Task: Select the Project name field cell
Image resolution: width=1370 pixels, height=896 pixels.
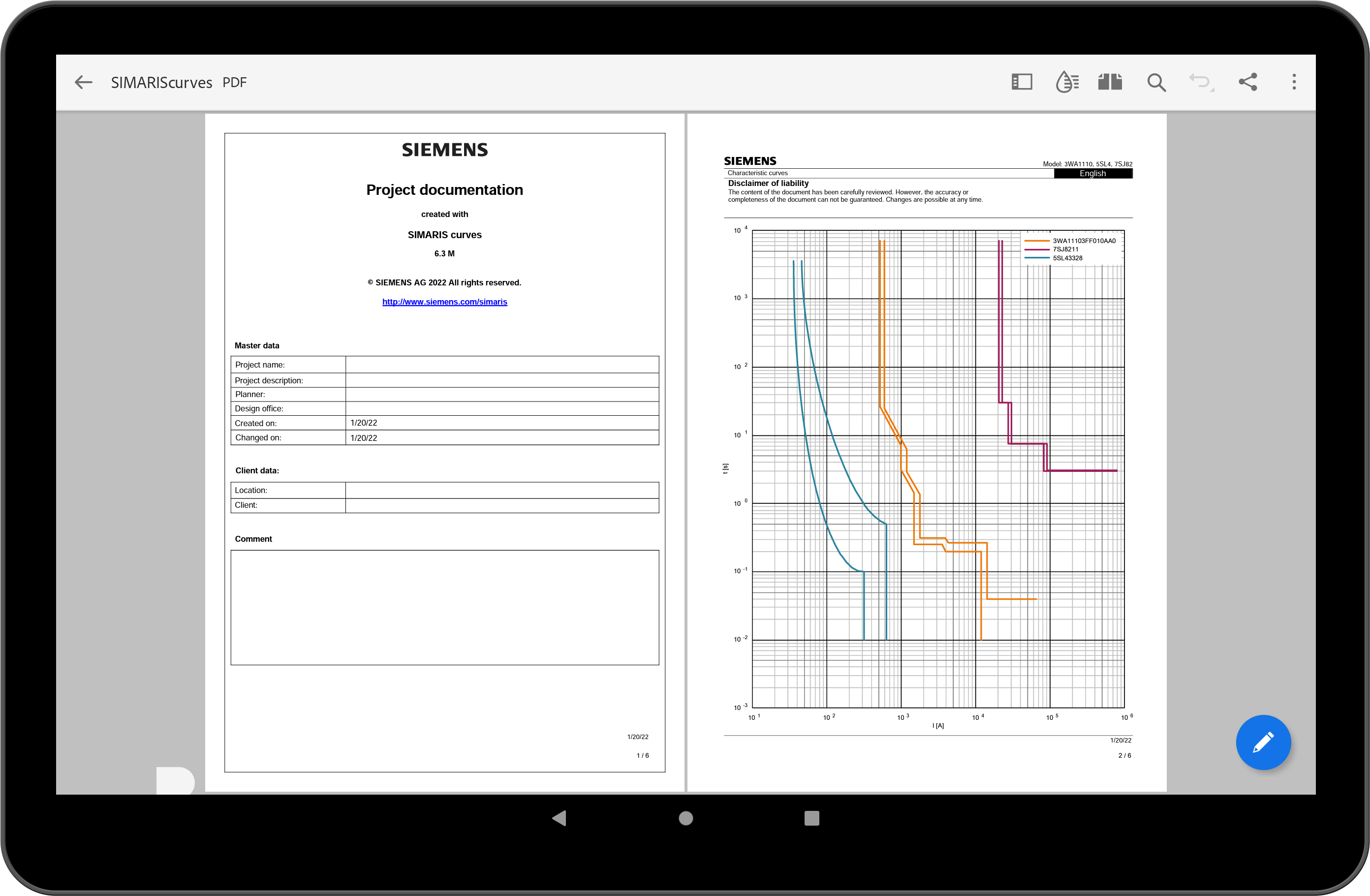Action: tap(502, 364)
